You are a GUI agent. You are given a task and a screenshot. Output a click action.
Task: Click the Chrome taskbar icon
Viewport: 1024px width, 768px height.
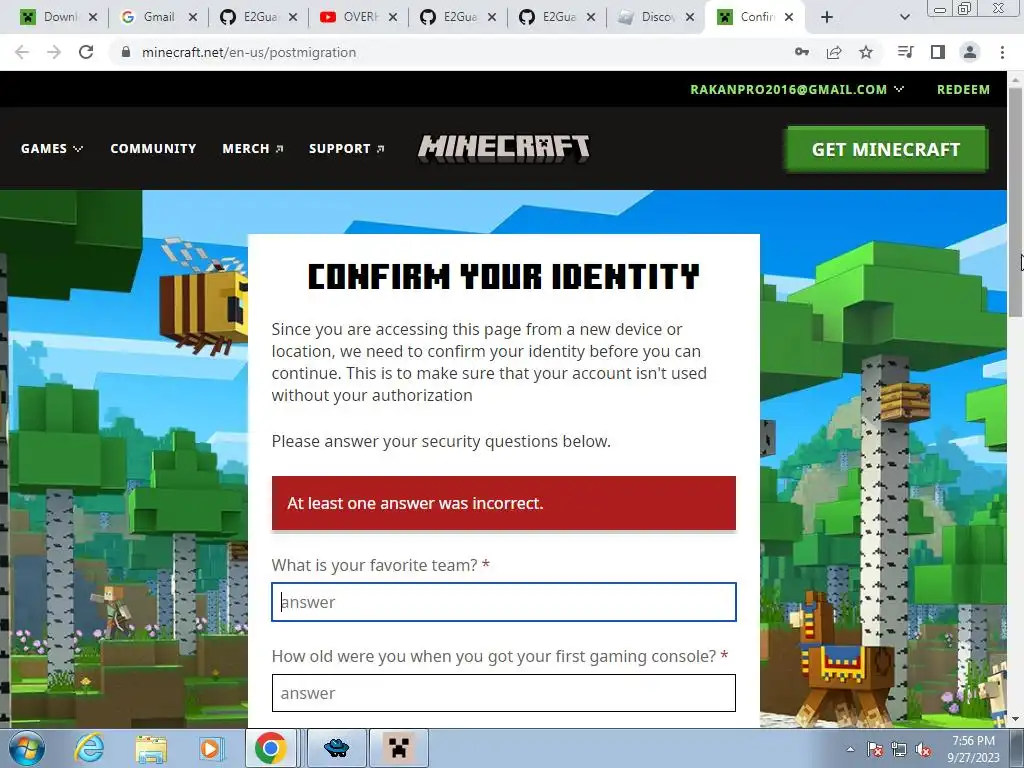click(x=271, y=748)
